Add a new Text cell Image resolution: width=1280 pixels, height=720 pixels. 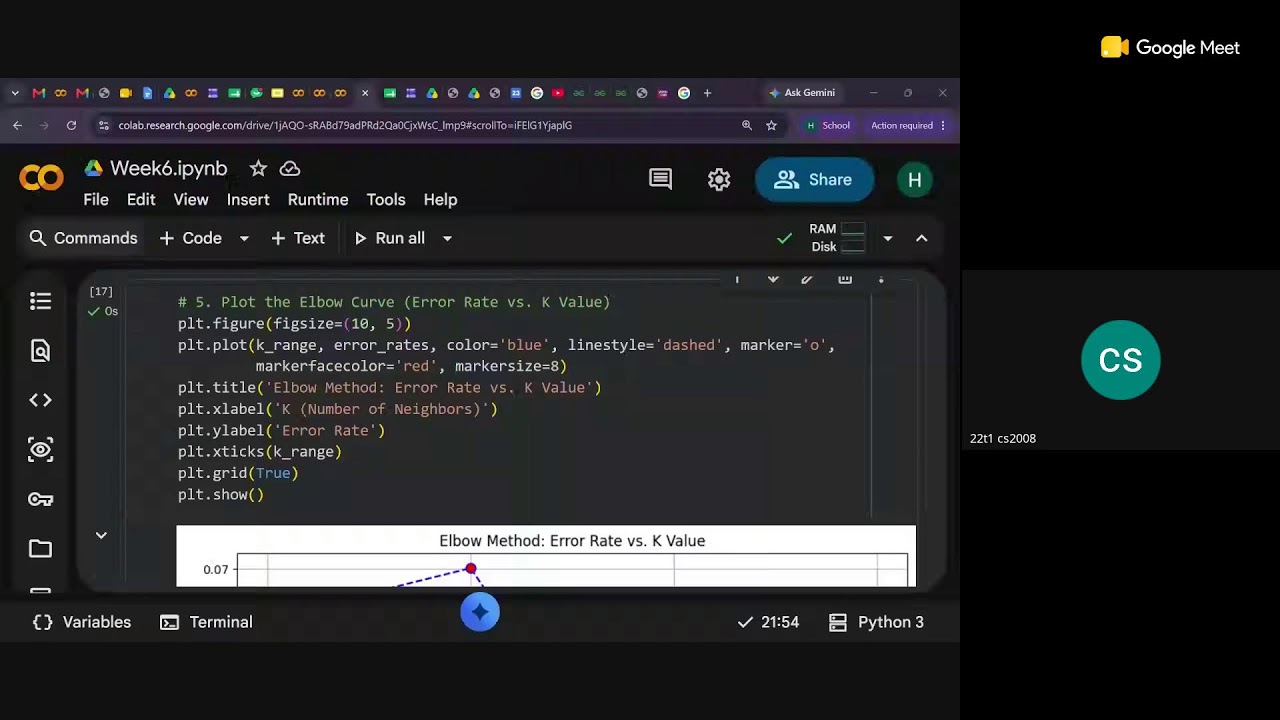tap(298, 238)
